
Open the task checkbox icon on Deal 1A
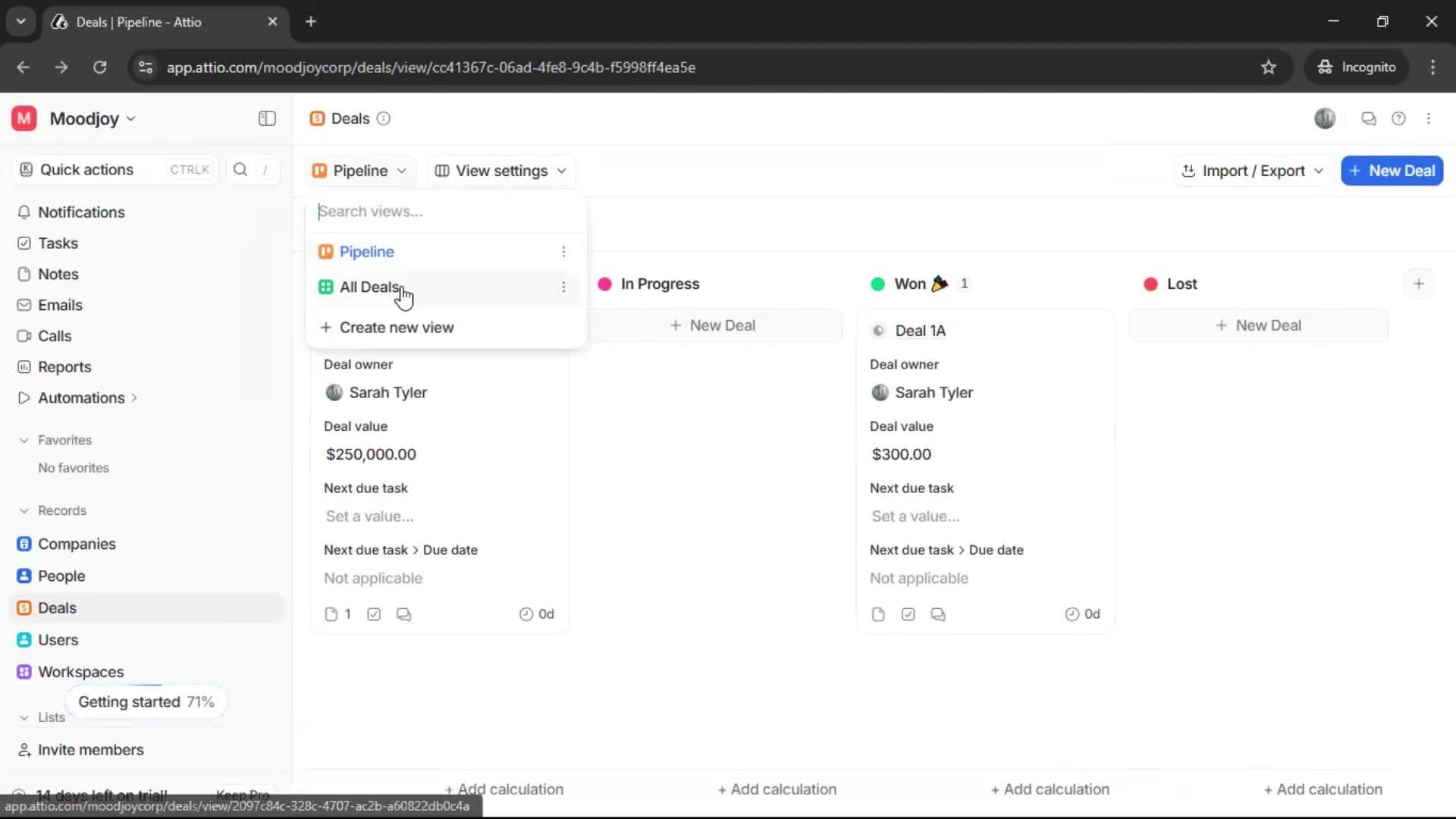tap(907, 614)
